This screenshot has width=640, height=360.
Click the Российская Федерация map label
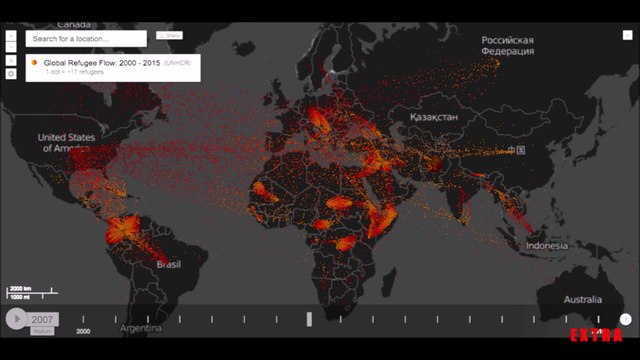[507, 45]
